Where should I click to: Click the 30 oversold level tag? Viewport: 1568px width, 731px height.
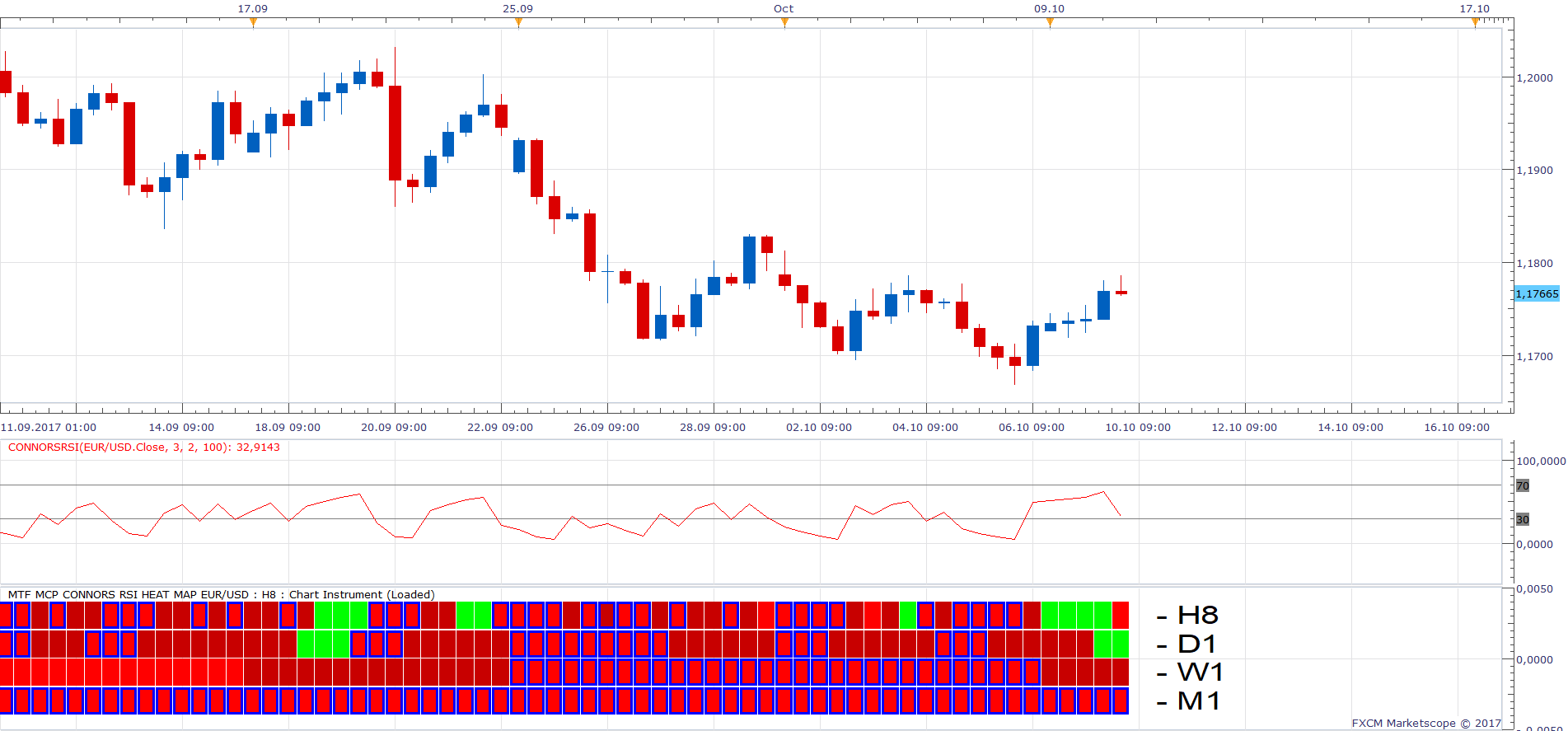point(1523,519)
